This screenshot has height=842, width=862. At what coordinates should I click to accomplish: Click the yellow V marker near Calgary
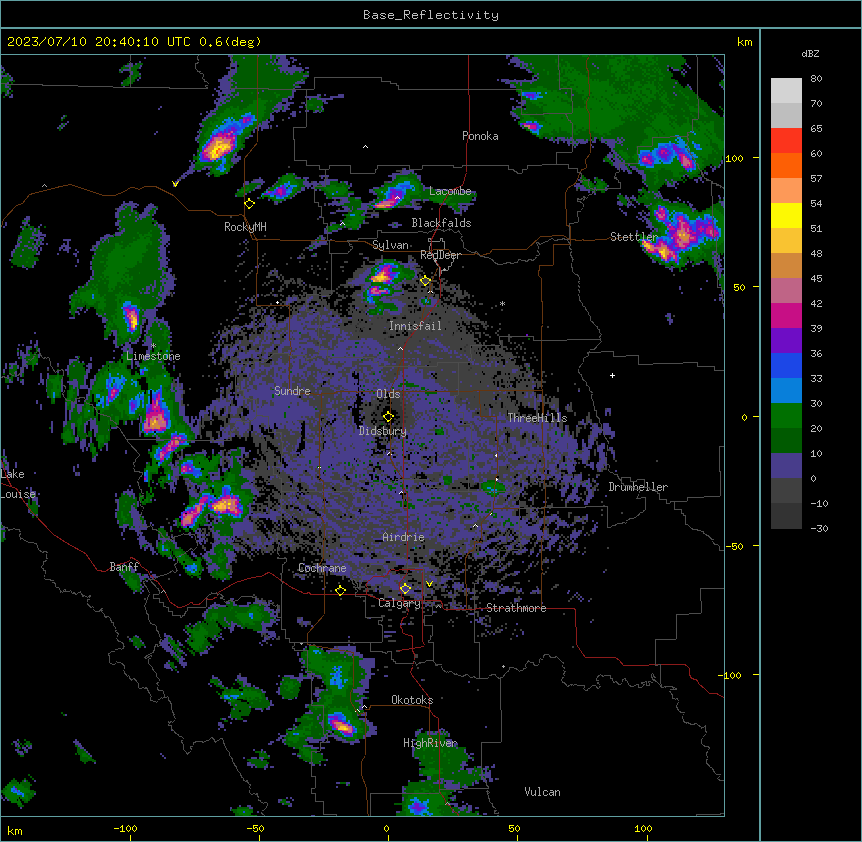click(x=429, y=584)
